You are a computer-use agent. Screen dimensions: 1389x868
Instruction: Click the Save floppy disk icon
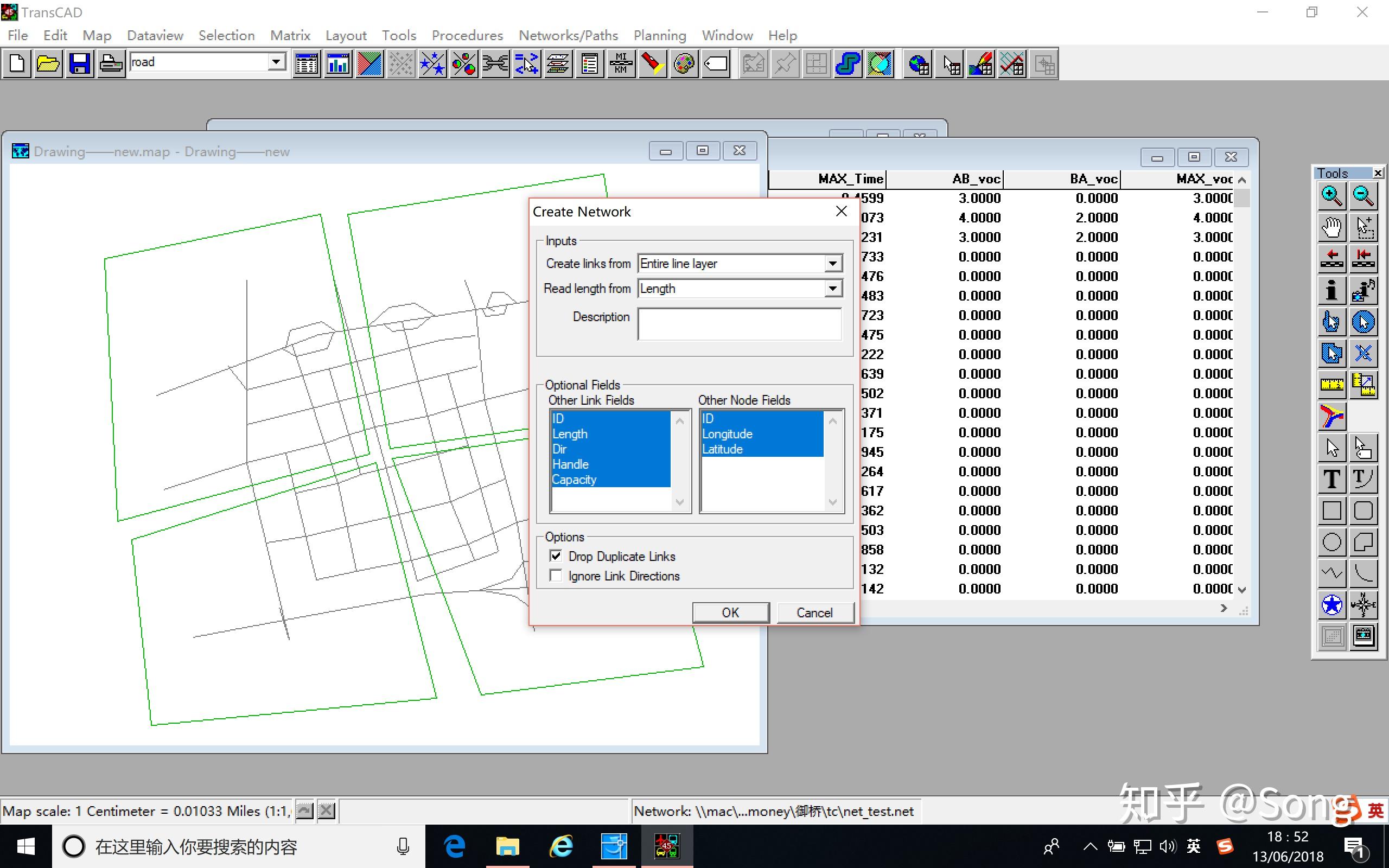click(x=79, y=63)
